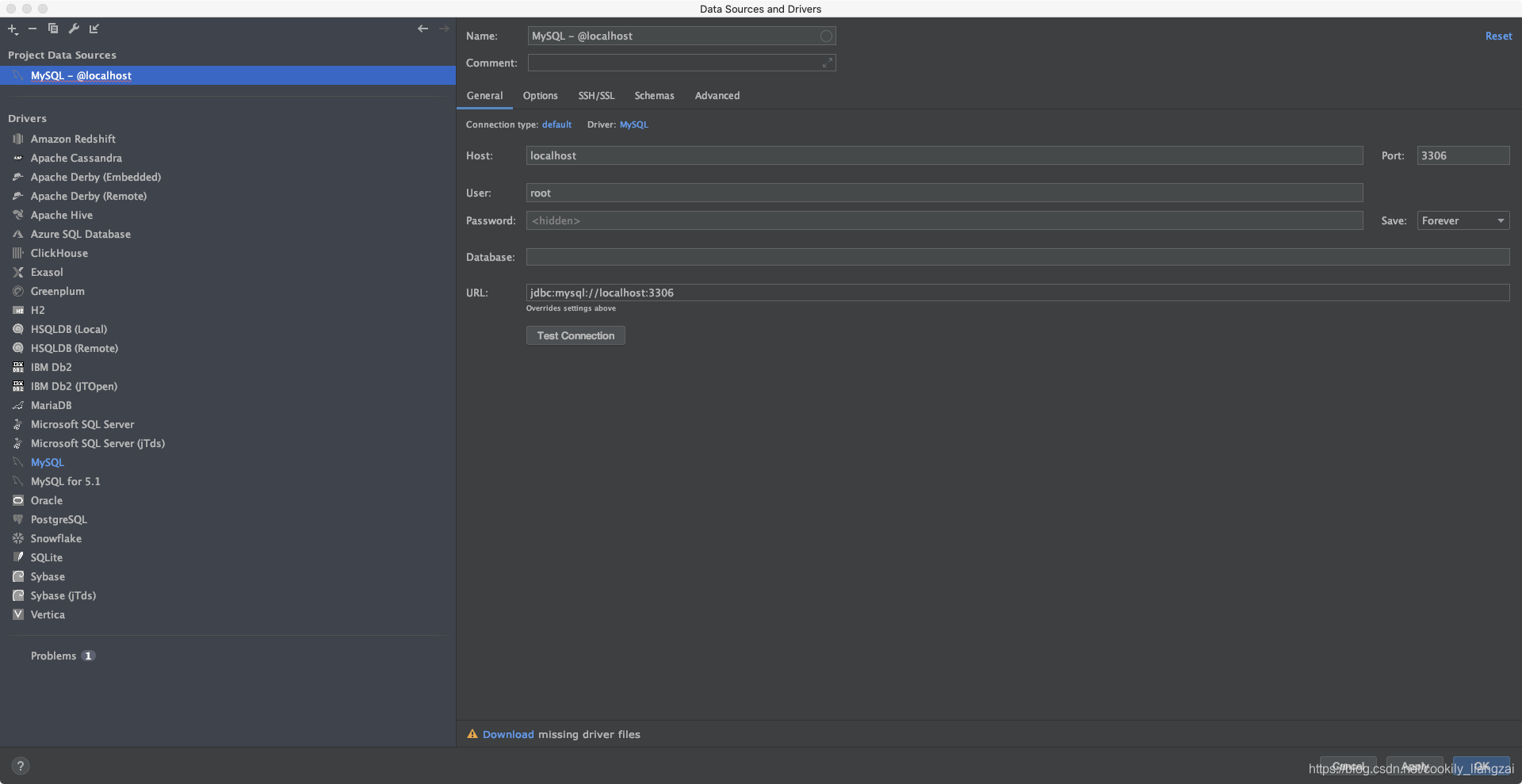Click the Apply button

1415,767
